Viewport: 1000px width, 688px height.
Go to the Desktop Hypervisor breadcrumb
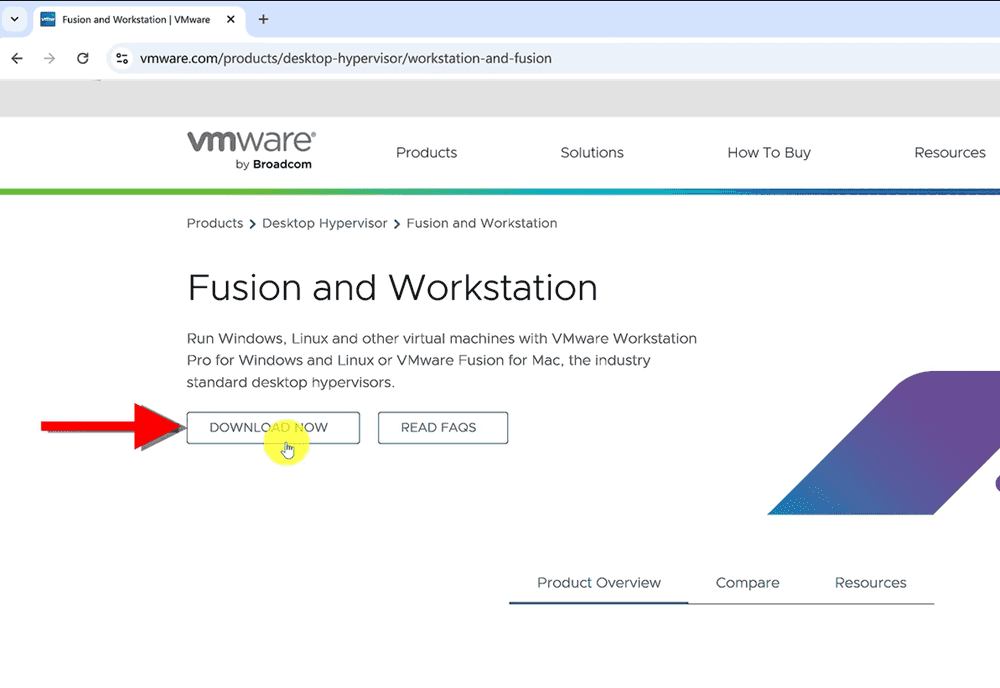coord(324,223)
